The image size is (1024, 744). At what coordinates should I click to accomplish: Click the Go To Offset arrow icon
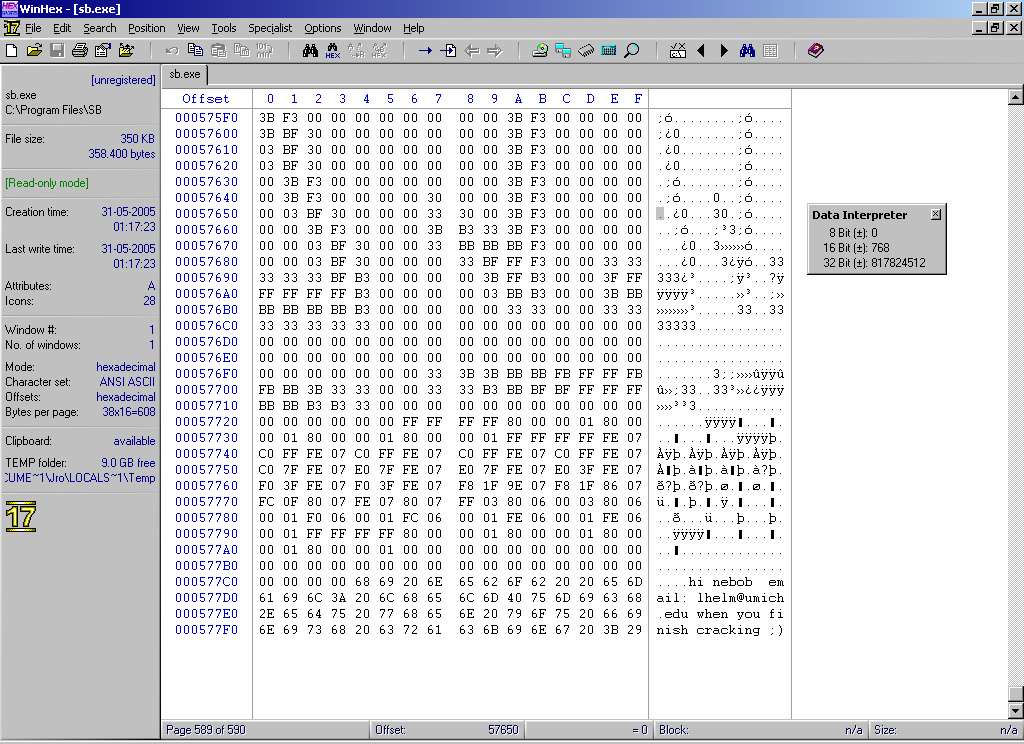(425, 50)
